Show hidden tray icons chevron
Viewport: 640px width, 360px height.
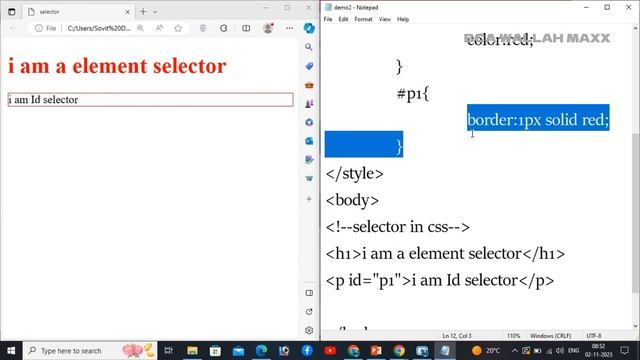pyautogui.click(x=515, y=351)
